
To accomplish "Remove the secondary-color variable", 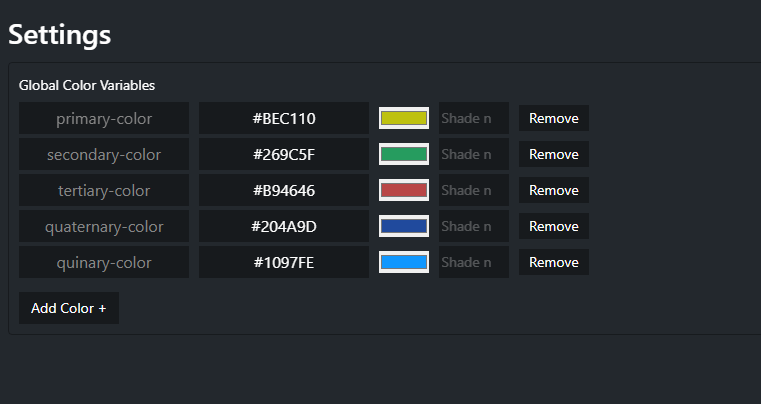I will point(554,154).
